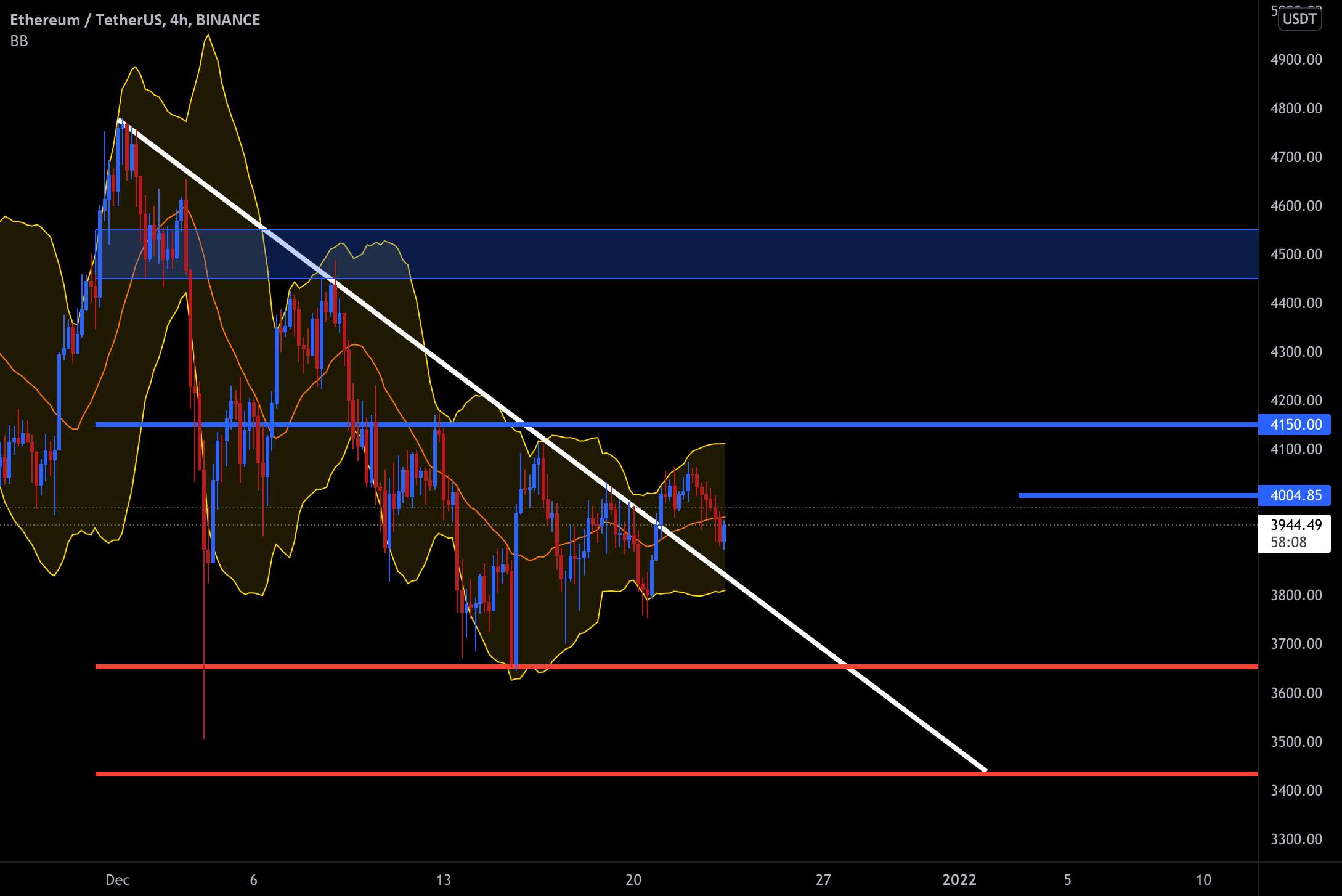Click the current price label 3944.49
Image resolution: width=1342 pixels, height=896 pixels.
(1295, 525)
